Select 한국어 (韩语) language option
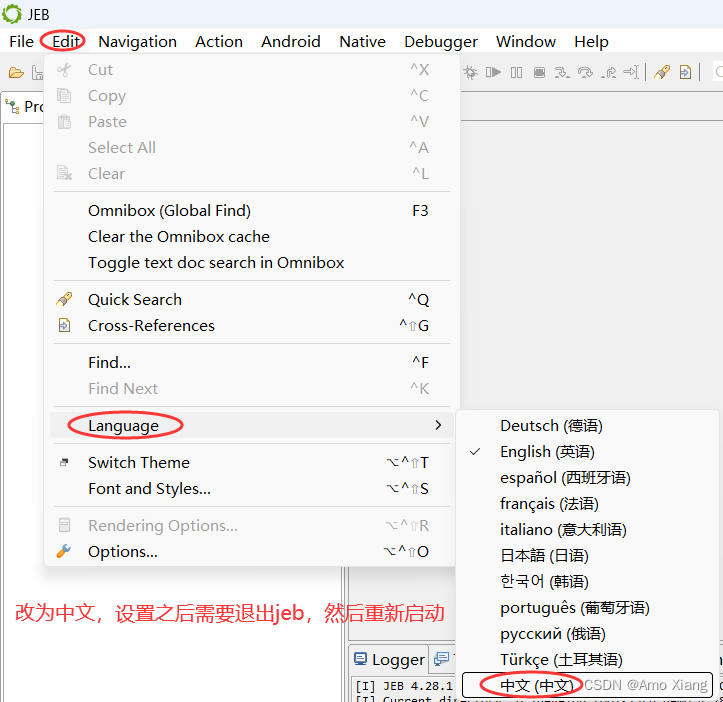Viewport: 723px width, 702px height. (587, 581)
